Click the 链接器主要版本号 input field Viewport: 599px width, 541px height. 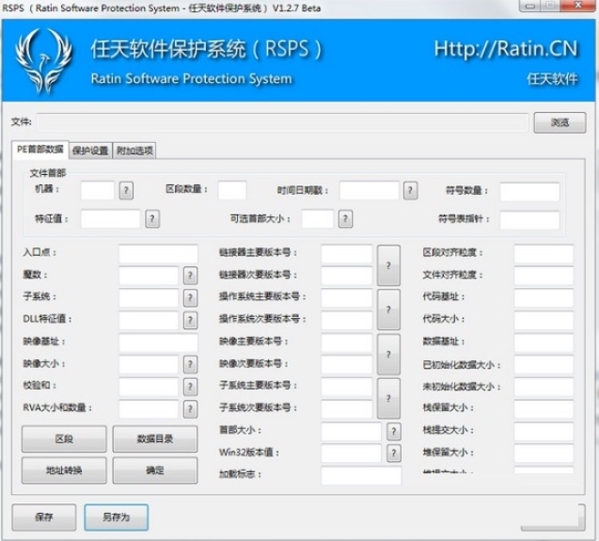346,254
